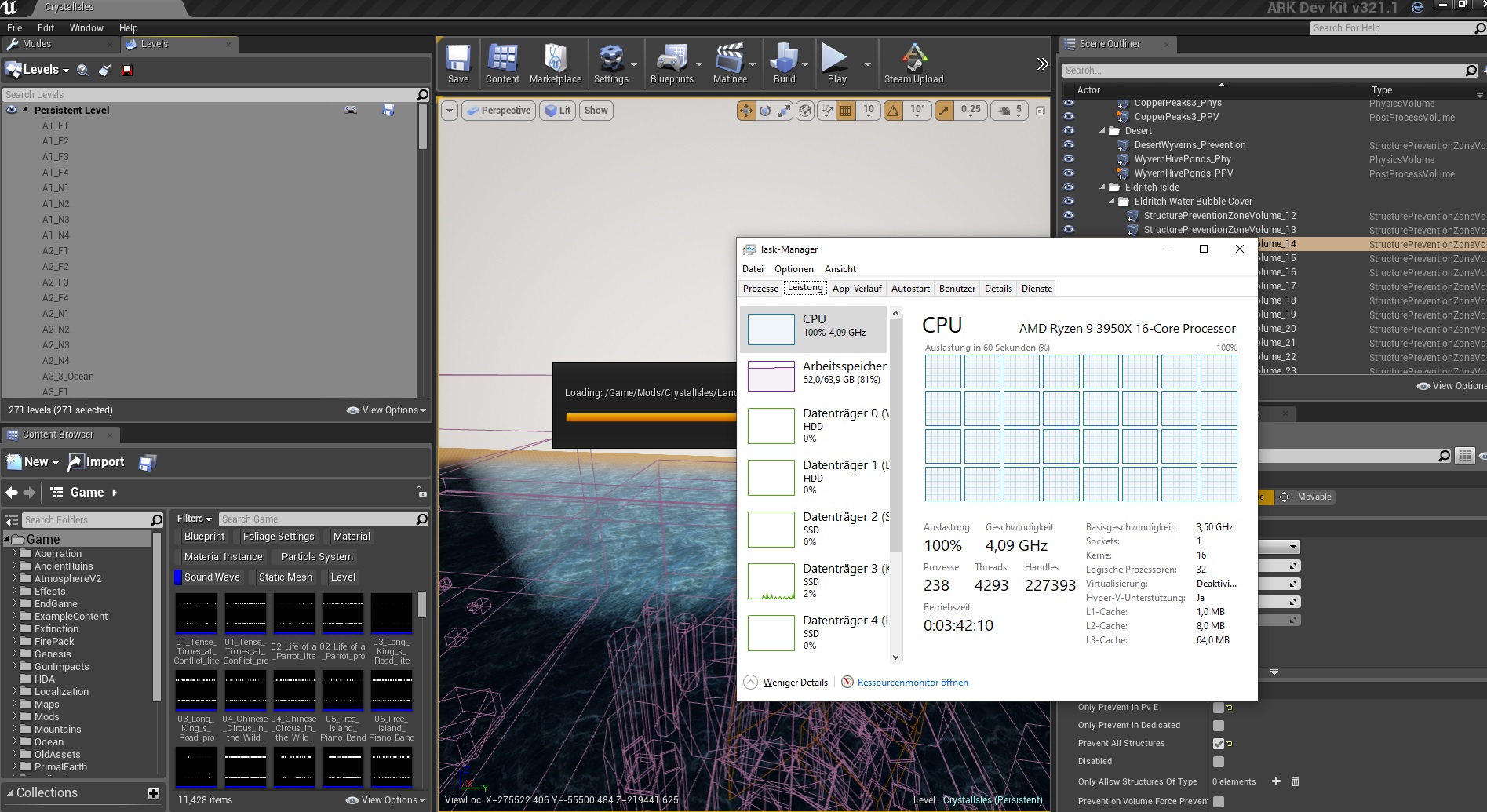Open the File menu
The image size is (1487, 812).
[14, 27]
